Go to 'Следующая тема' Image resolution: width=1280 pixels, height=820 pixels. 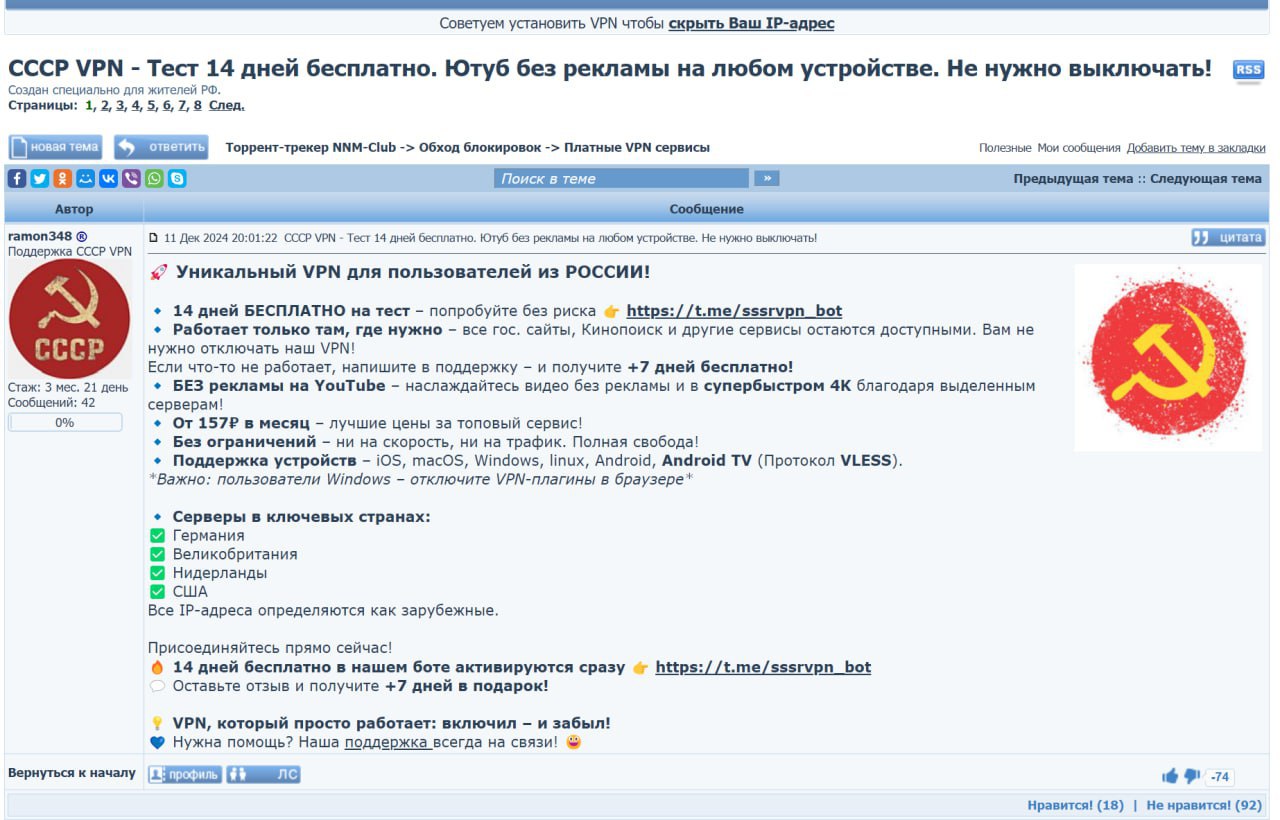1206,178
